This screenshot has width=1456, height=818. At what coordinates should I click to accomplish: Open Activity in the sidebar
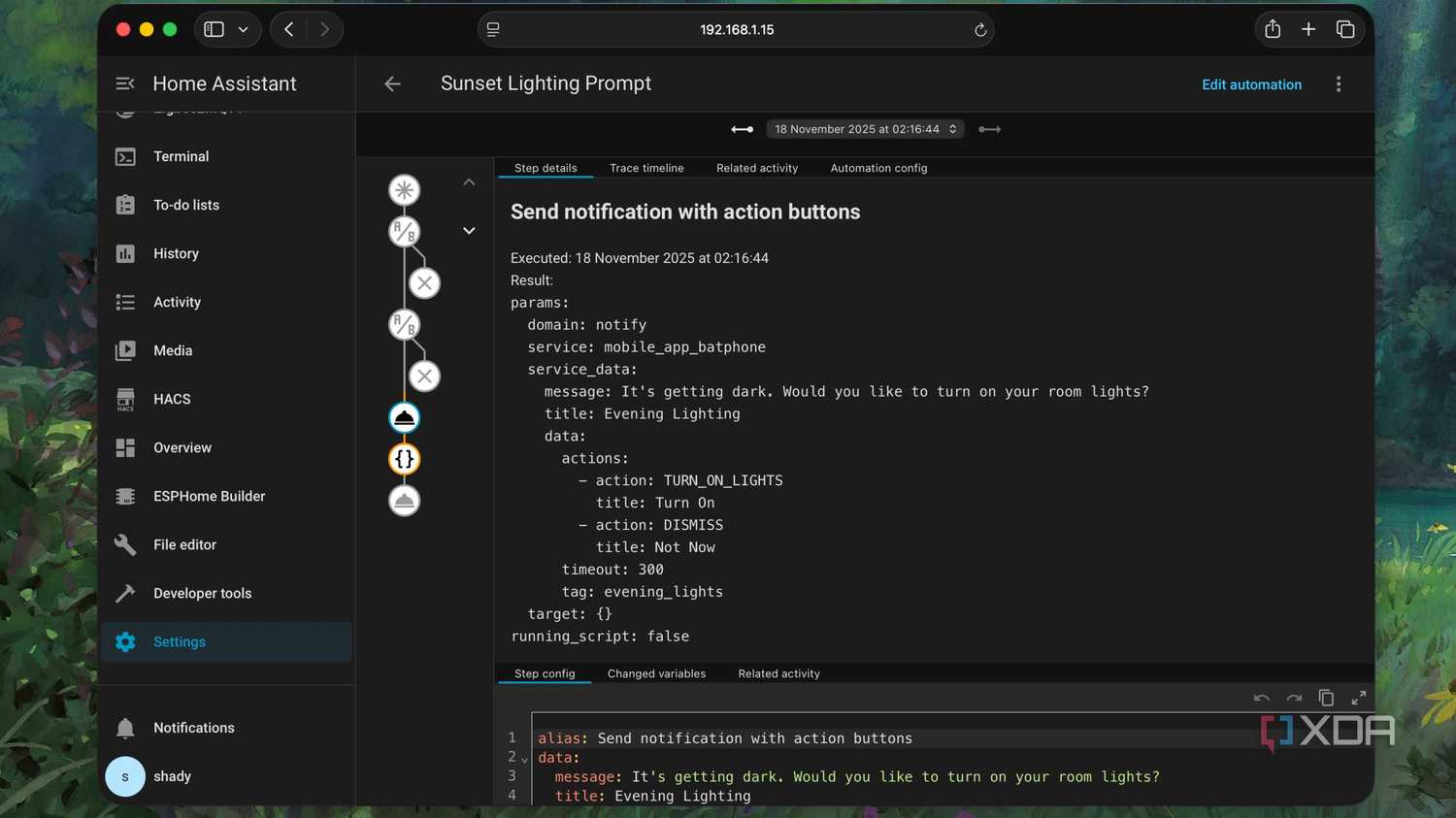226,302
